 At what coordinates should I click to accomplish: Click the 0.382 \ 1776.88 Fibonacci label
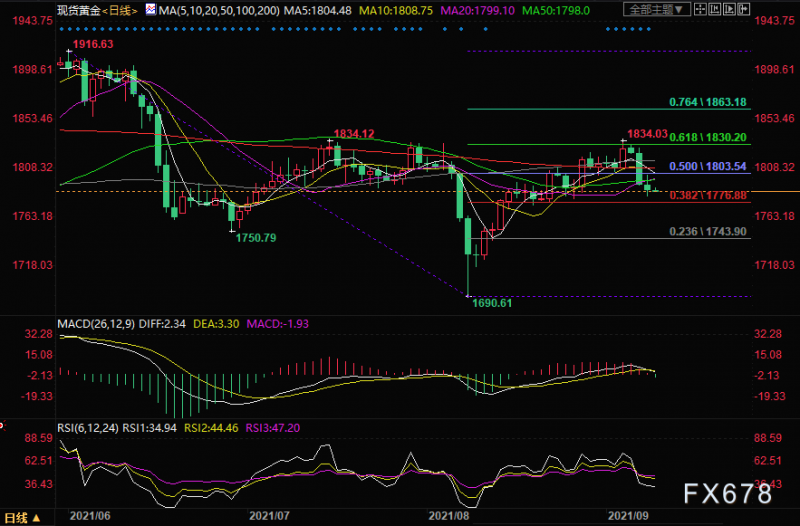coord(708,195)
